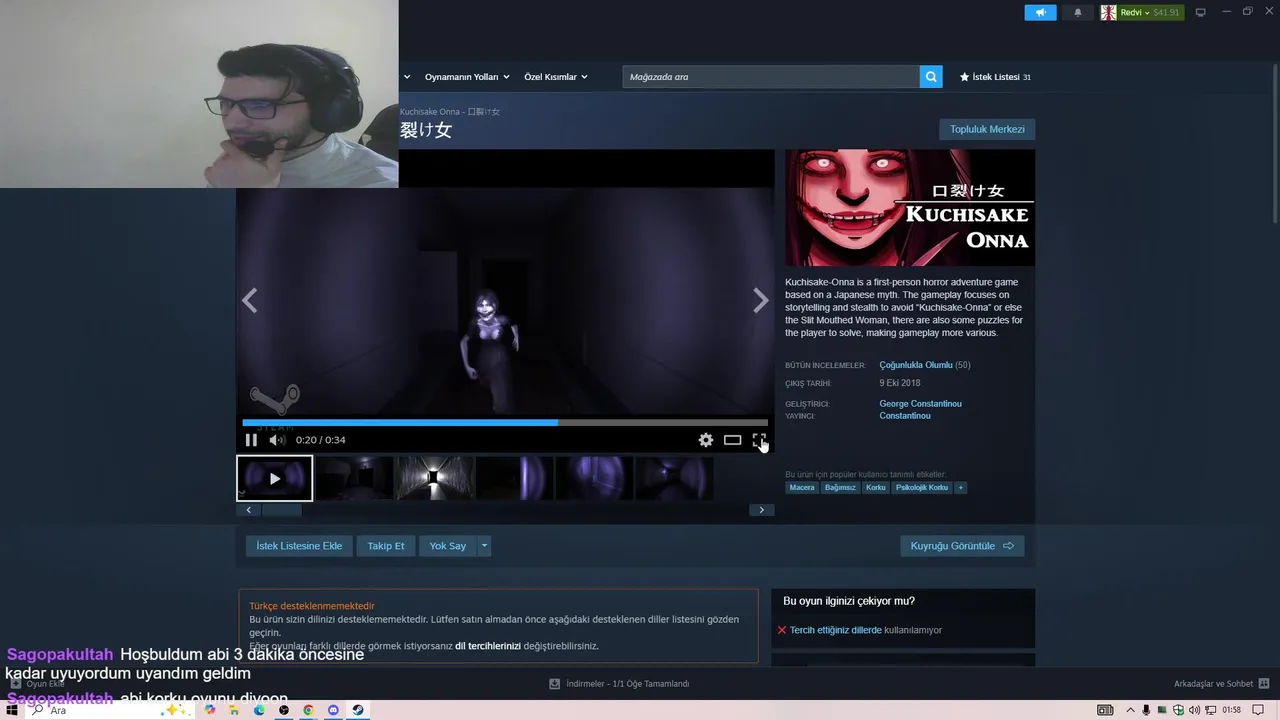Open Topluluk Merkezi
Viewport: 1280px width, 720px height.
coord(987,129)
